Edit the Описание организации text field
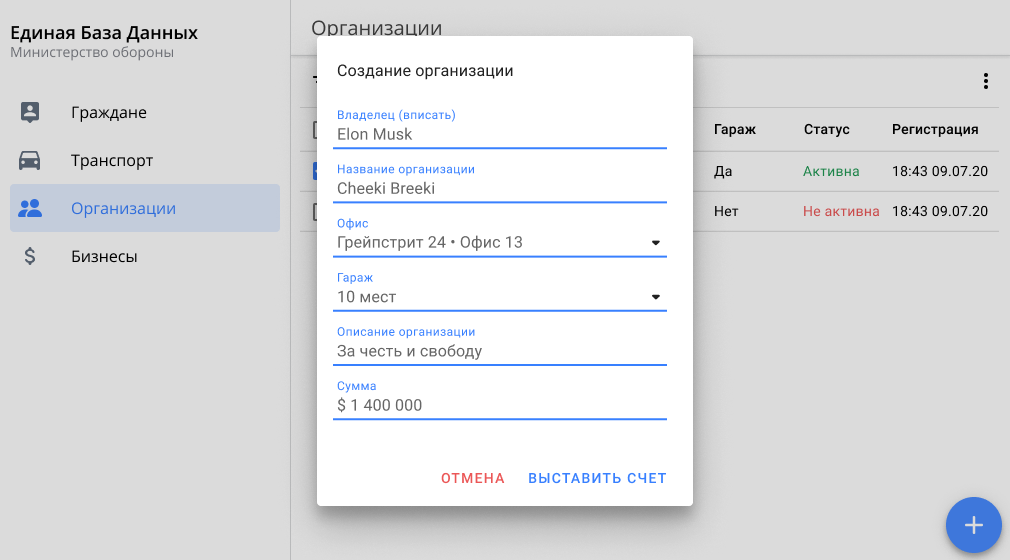 click(500, 351)
